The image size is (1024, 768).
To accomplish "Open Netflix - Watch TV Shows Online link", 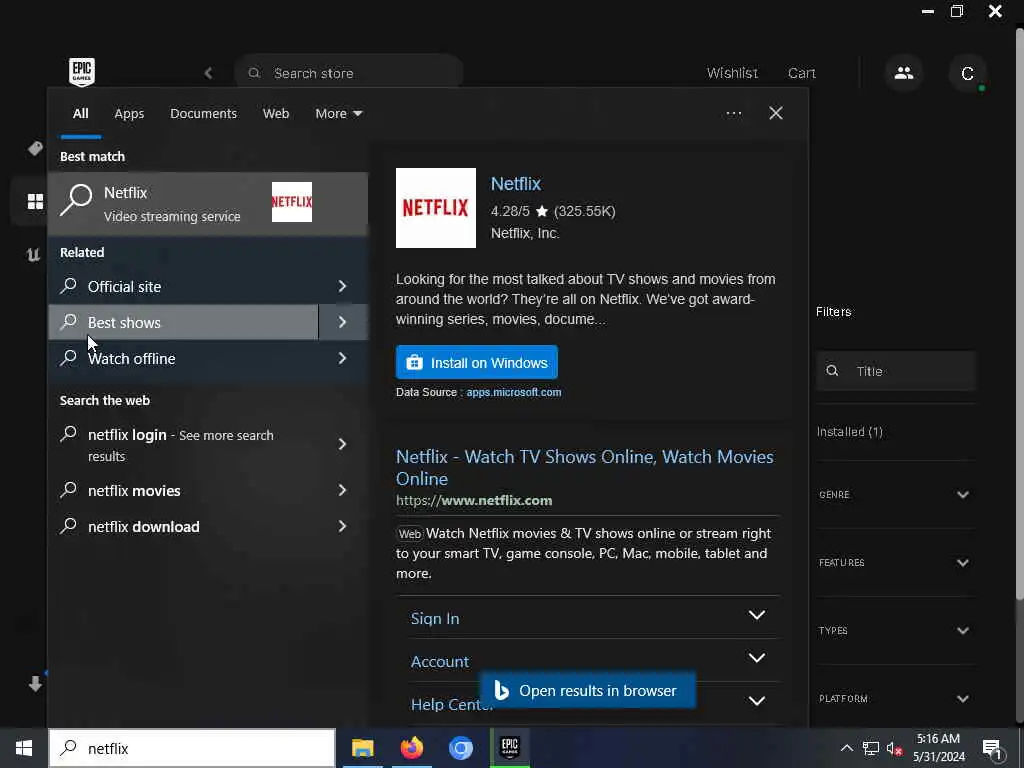I will 584,467.
